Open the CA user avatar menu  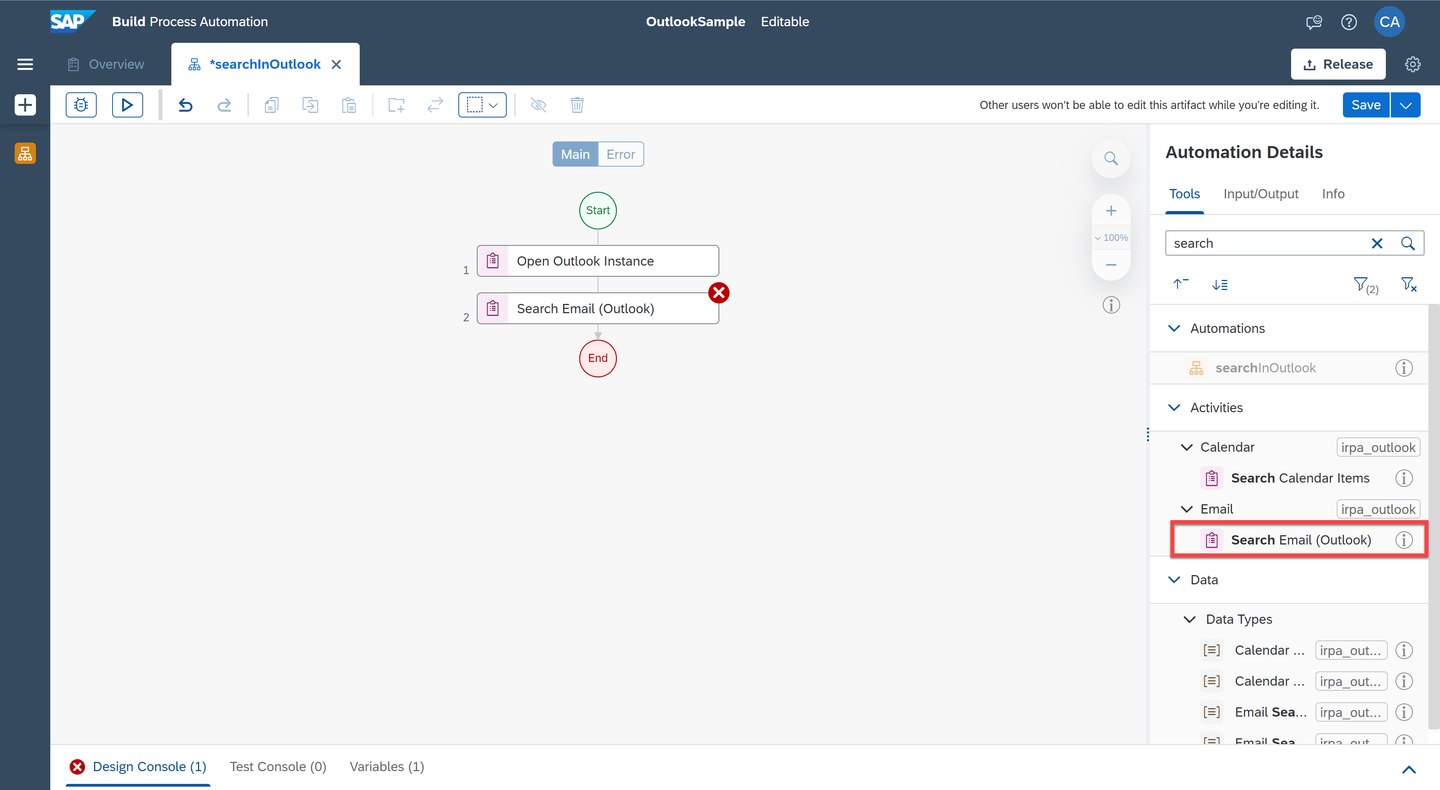click(x=1390, y=22)
